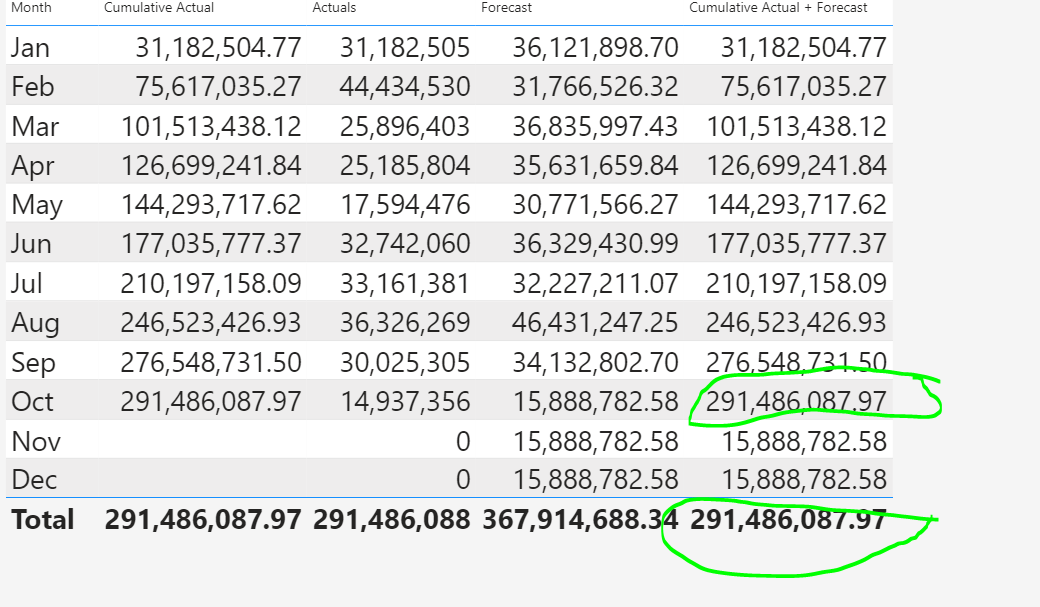Click Dec Cumulative Actual + Forecast value
Screen dimensions: 1040x607
coord(804,480)
